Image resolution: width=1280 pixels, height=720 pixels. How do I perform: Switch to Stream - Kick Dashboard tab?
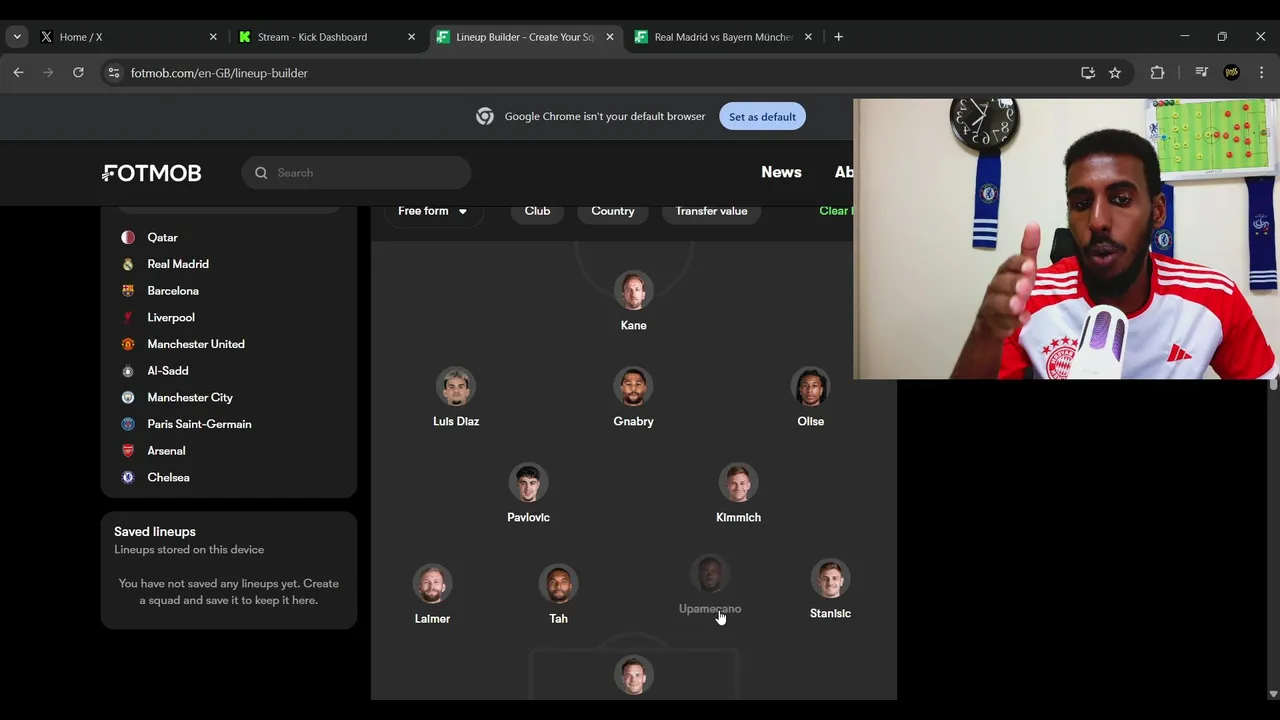coord(327,37)
